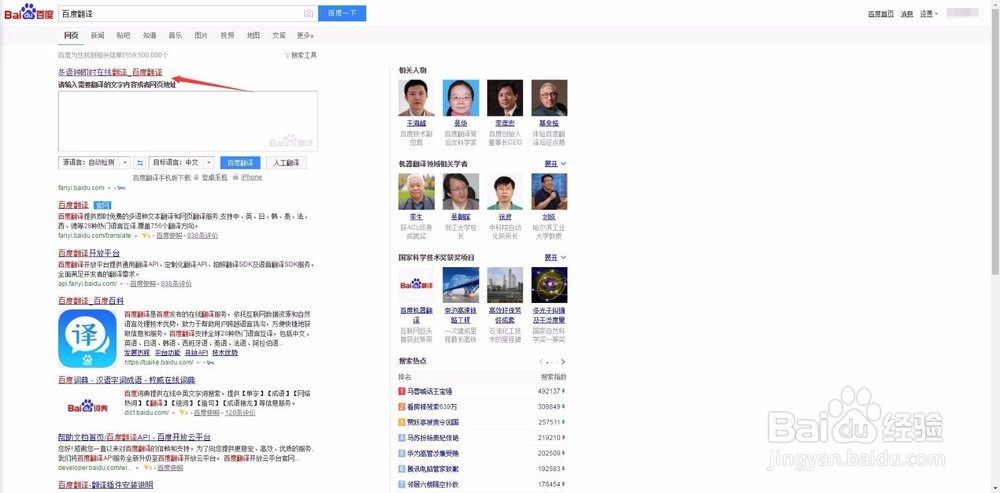Click the Baidu logo at top left
1000x493 pixels.
28,13
